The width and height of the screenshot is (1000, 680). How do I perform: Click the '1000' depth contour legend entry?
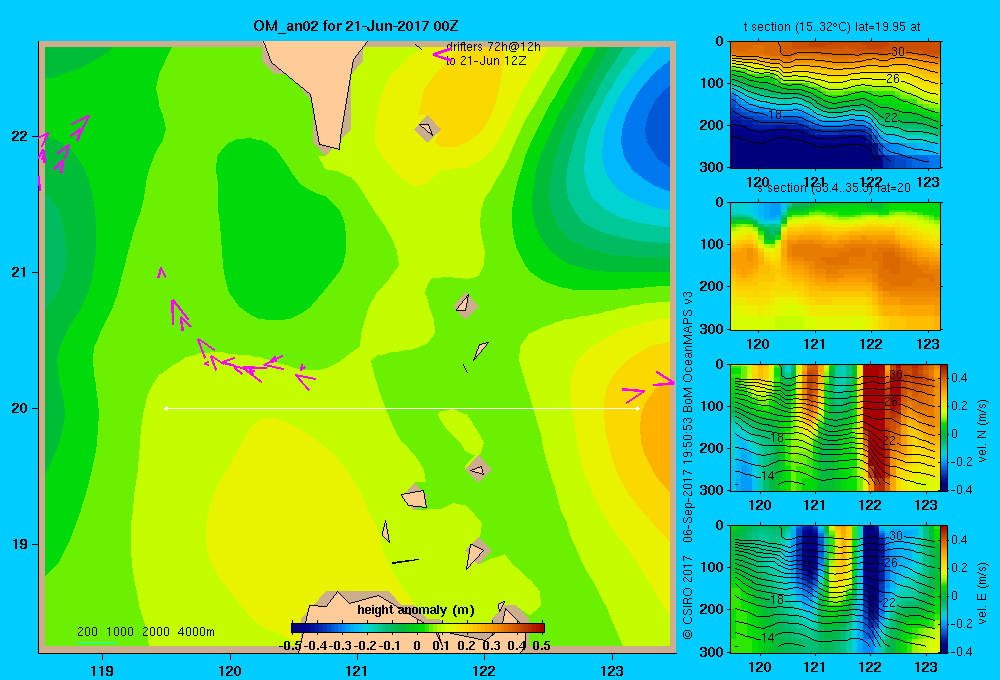[x=120, y=632]
